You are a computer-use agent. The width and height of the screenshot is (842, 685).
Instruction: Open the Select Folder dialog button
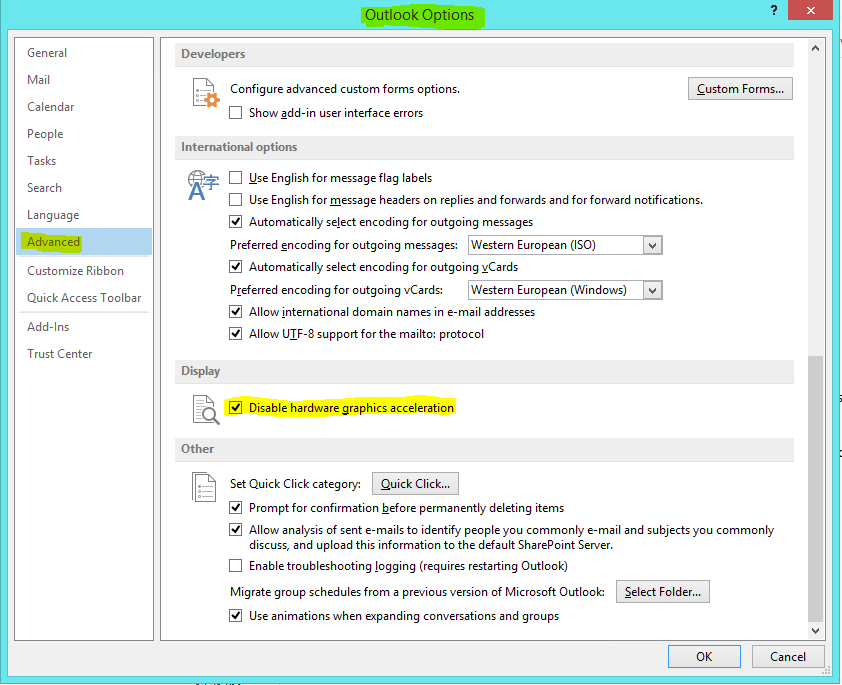click(x=663, y=592)
